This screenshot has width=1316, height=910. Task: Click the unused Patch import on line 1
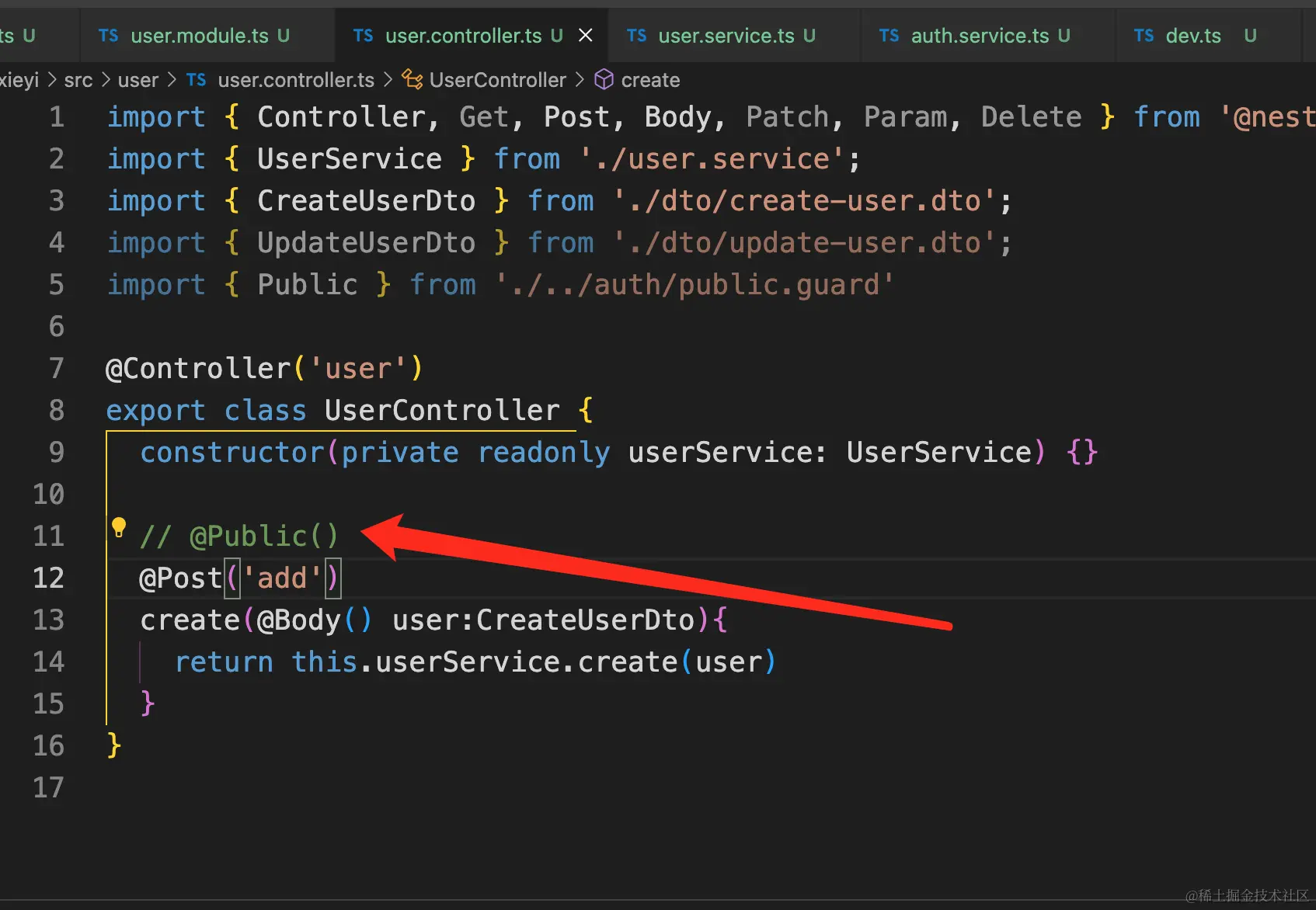pyautogui.click(x=788, y=117)
